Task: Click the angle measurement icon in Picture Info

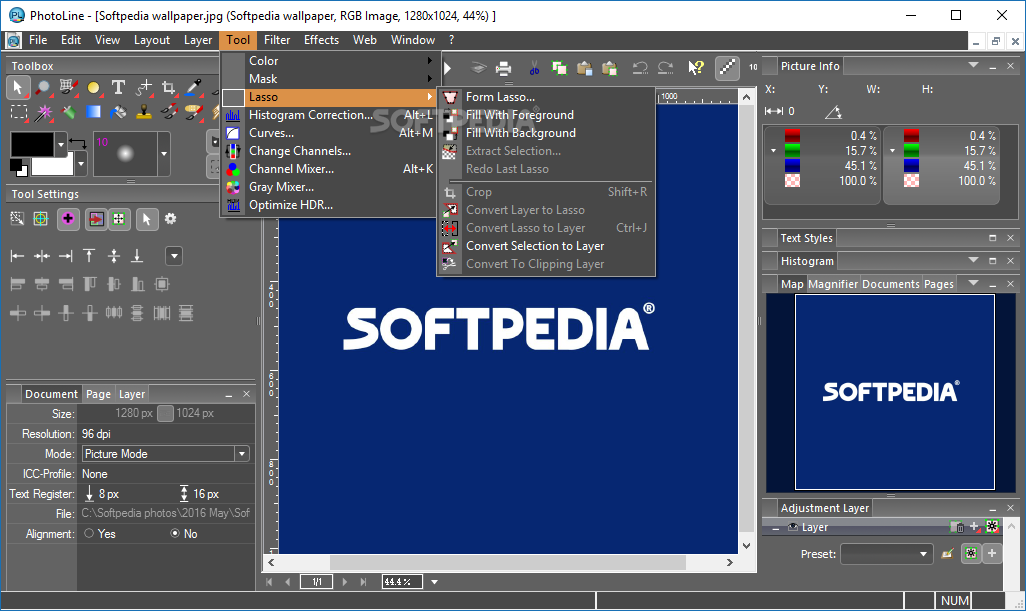Action: pos(833,112)
